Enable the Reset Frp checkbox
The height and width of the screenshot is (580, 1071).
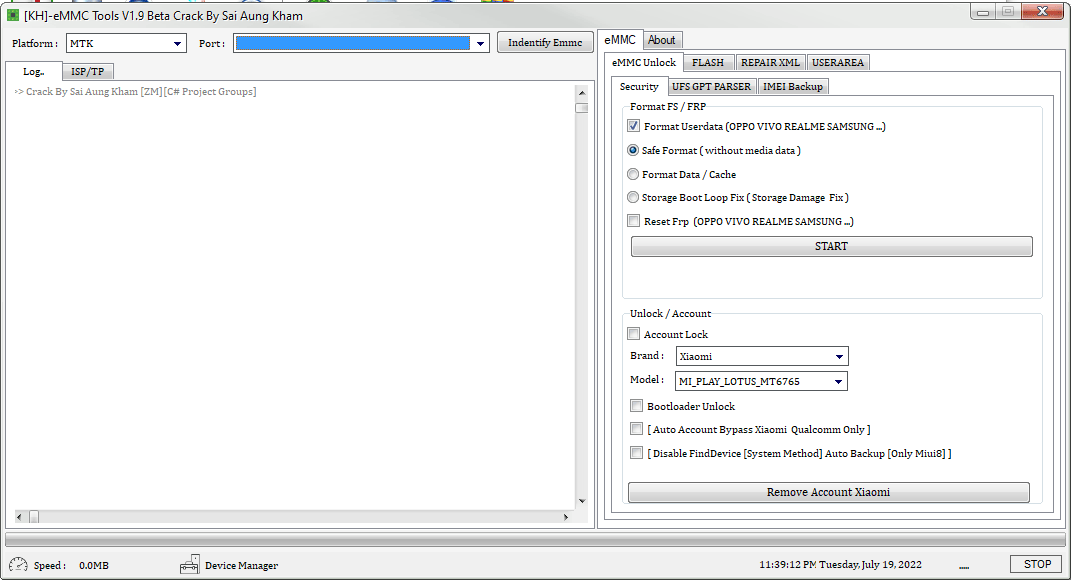633,220
